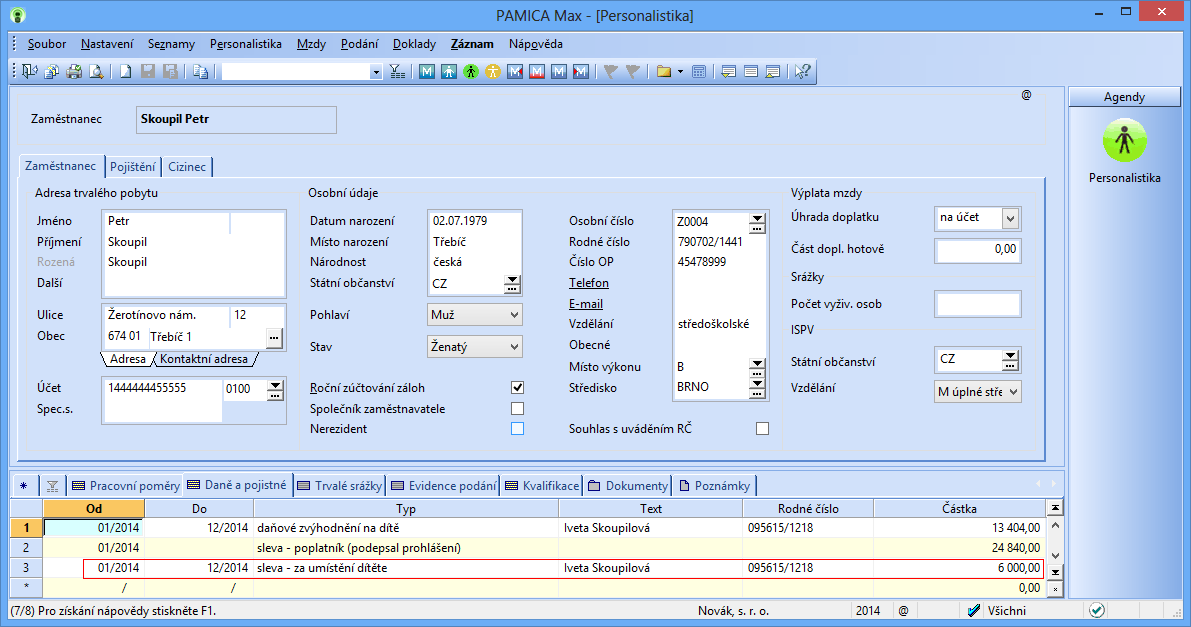Open print preview magnifier icon
Viewport: 1191px width, 627px height.
click(x=96, y=71)
